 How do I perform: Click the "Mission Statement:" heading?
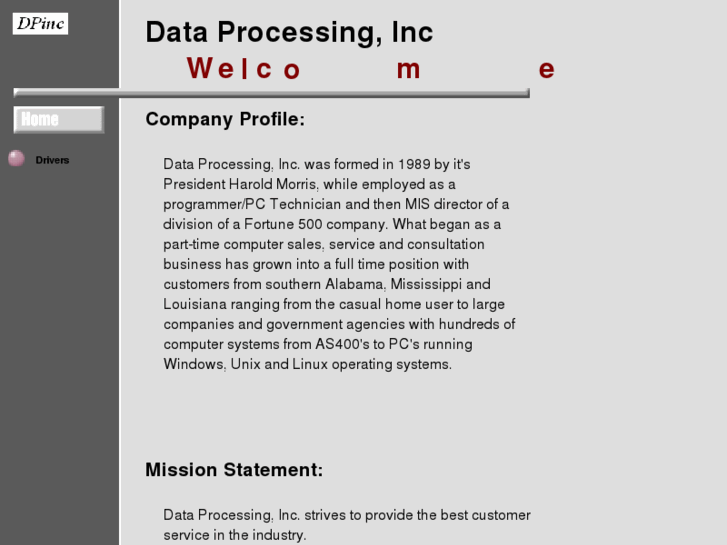pyautogui.click(x=234, y=470)
